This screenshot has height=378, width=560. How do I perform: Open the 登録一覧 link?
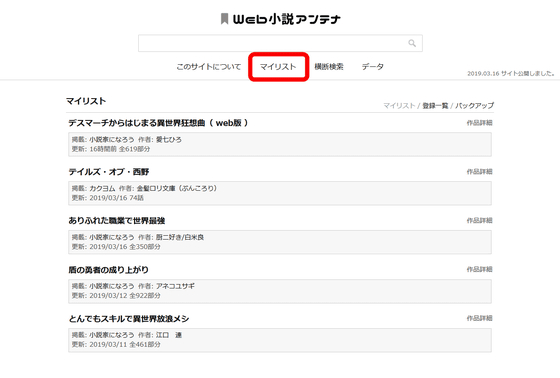pyautogui.click(x=435, y=106)
